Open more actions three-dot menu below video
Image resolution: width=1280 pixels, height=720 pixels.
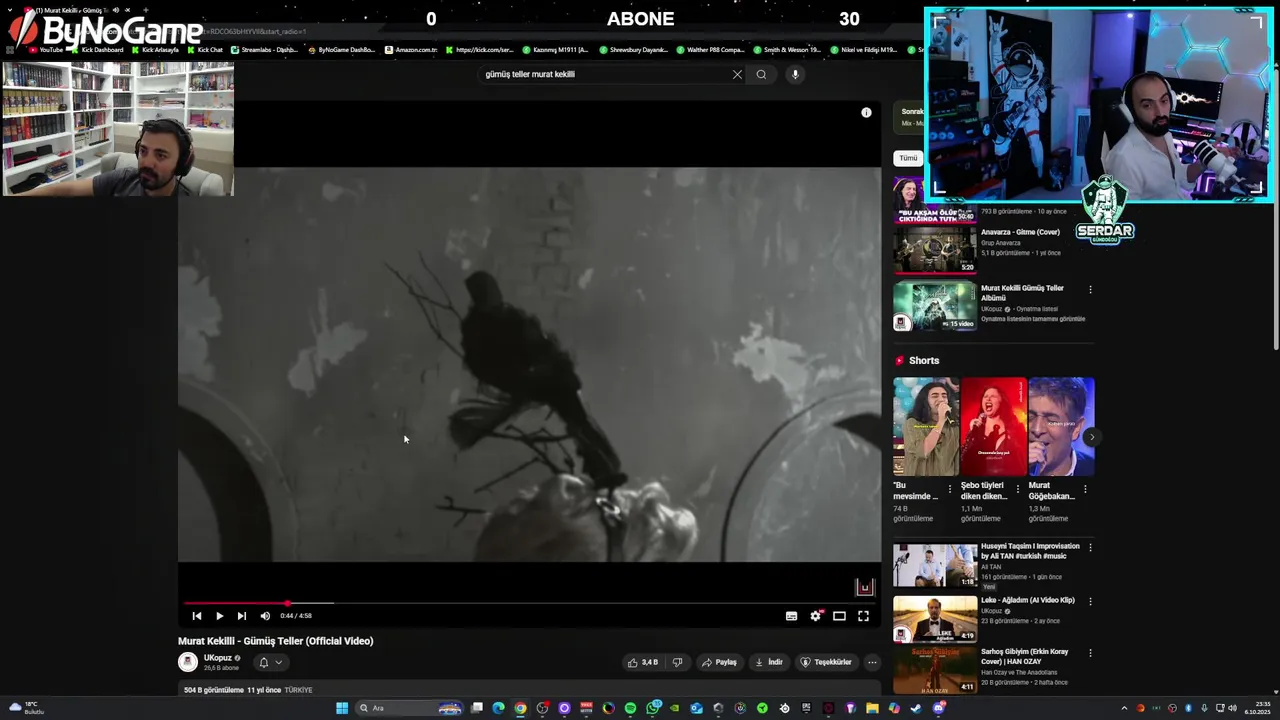coord(872,662)
